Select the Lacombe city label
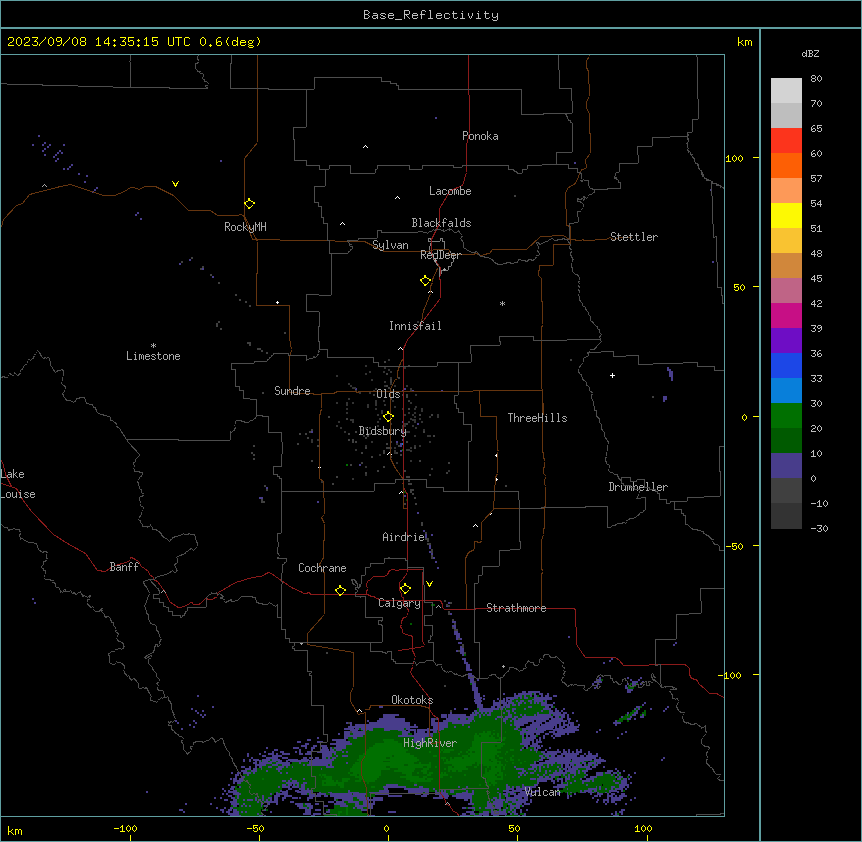The height and width of the screenshot is (842, 862). (450, 191)
